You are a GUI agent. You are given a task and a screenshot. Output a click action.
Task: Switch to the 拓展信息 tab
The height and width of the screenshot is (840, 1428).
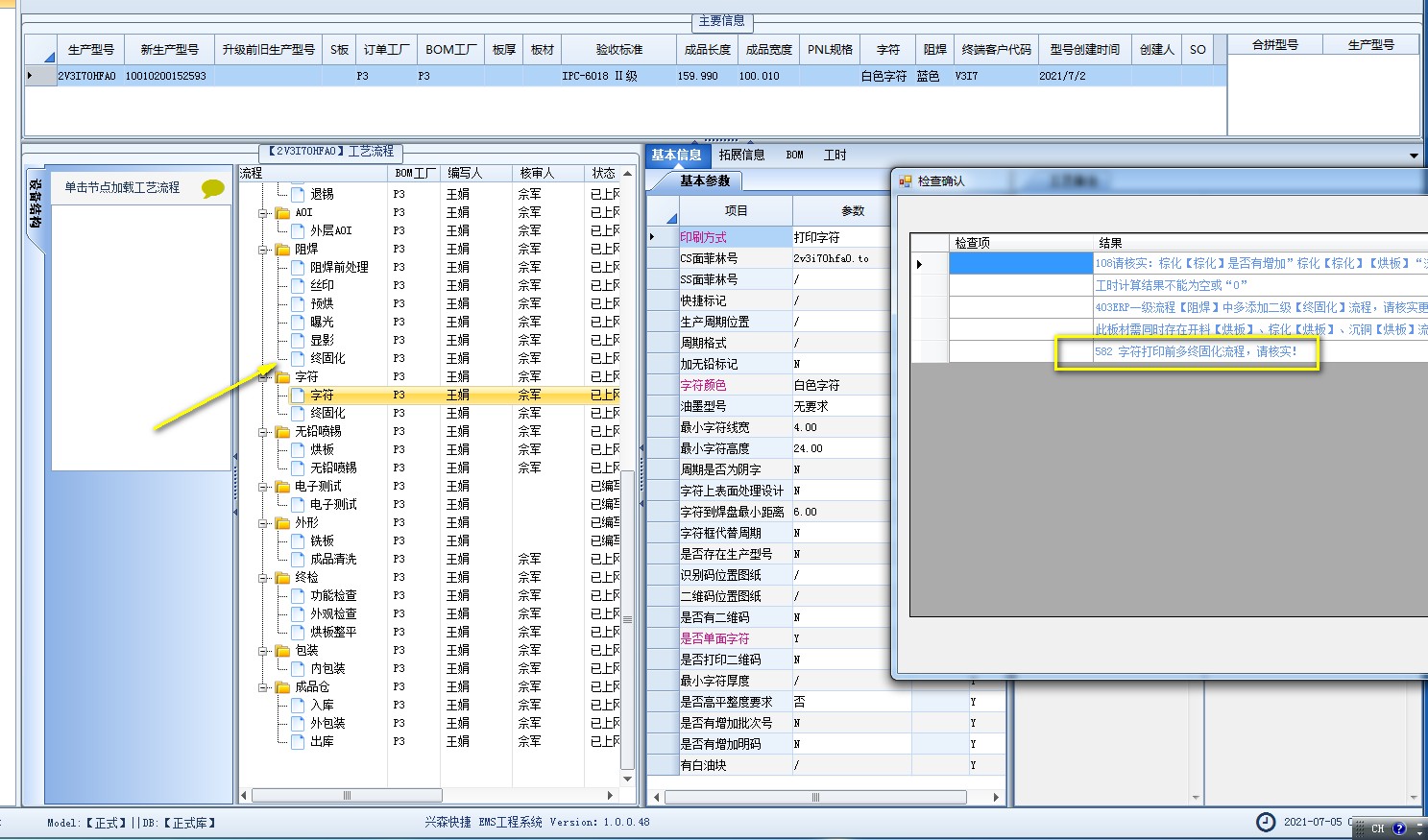tap(741, 155)
